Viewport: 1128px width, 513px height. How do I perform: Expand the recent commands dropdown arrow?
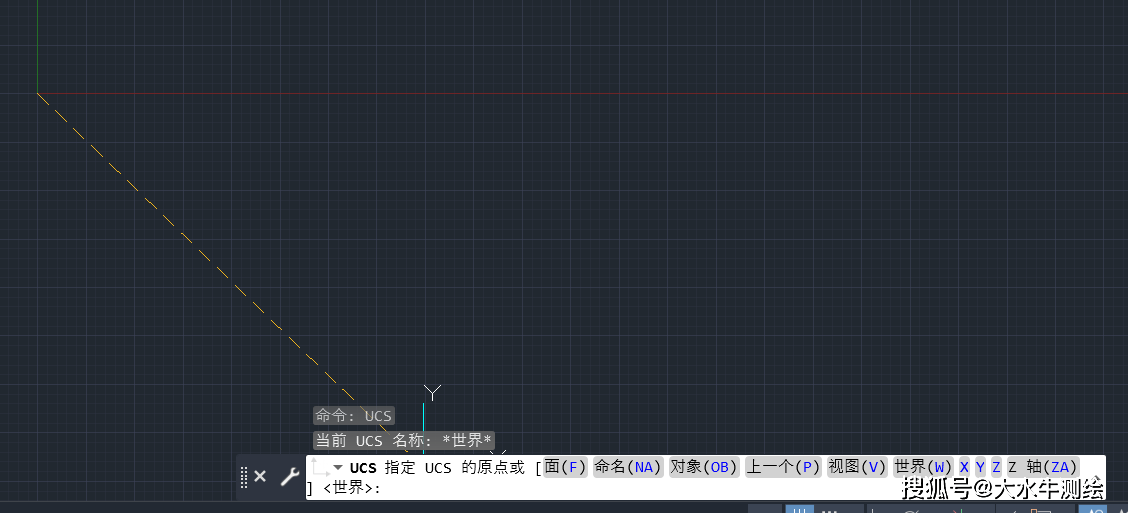click(338, 468)
